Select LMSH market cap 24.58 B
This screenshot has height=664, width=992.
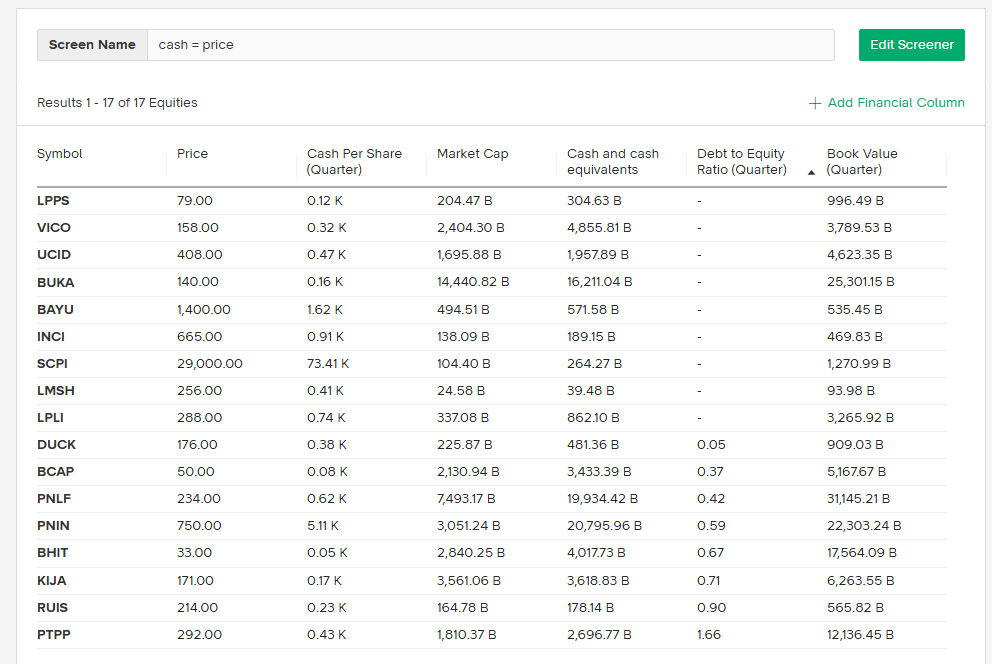tap(461, 391)
